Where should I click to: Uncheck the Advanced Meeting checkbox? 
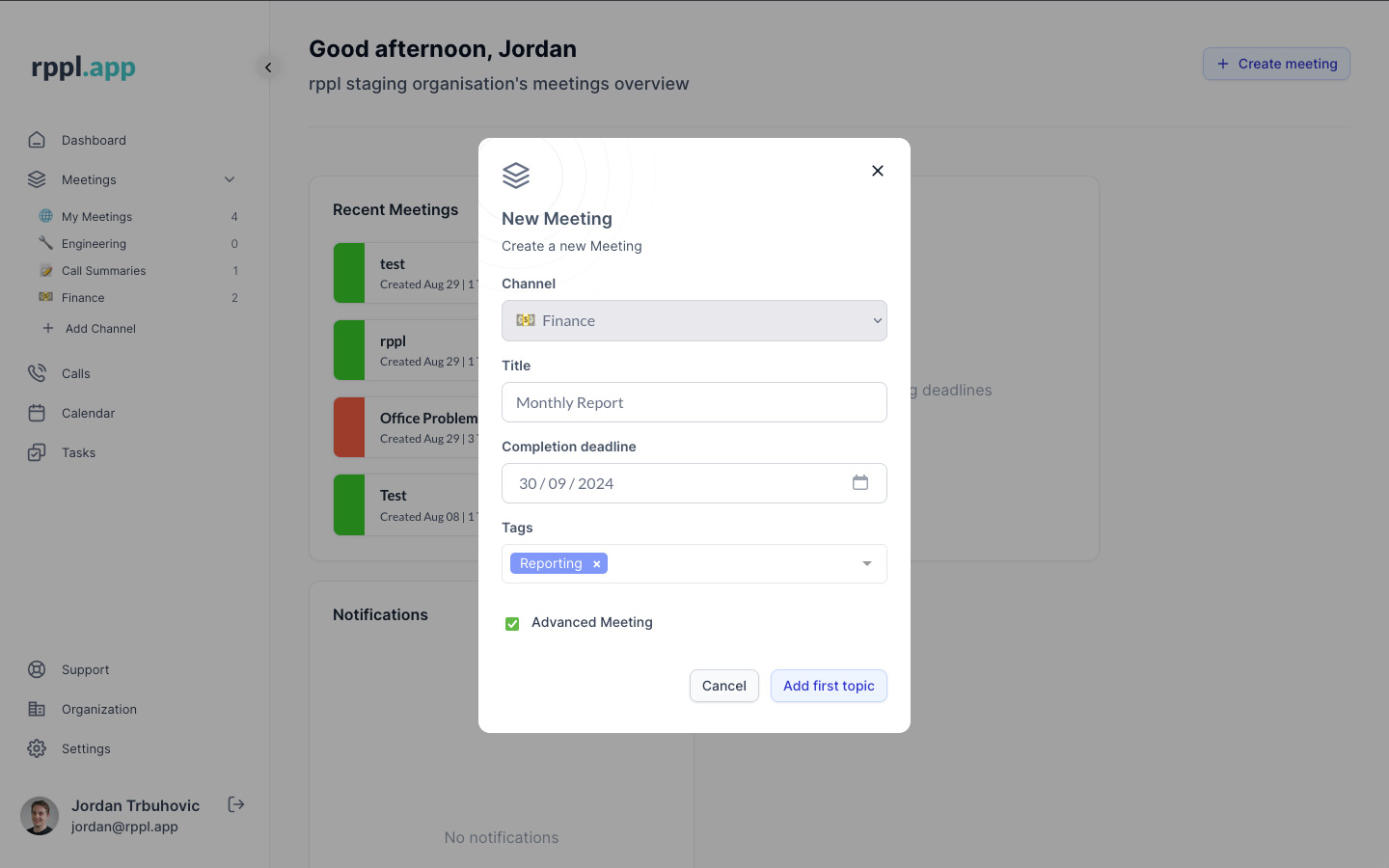click(x=512, y=624)
